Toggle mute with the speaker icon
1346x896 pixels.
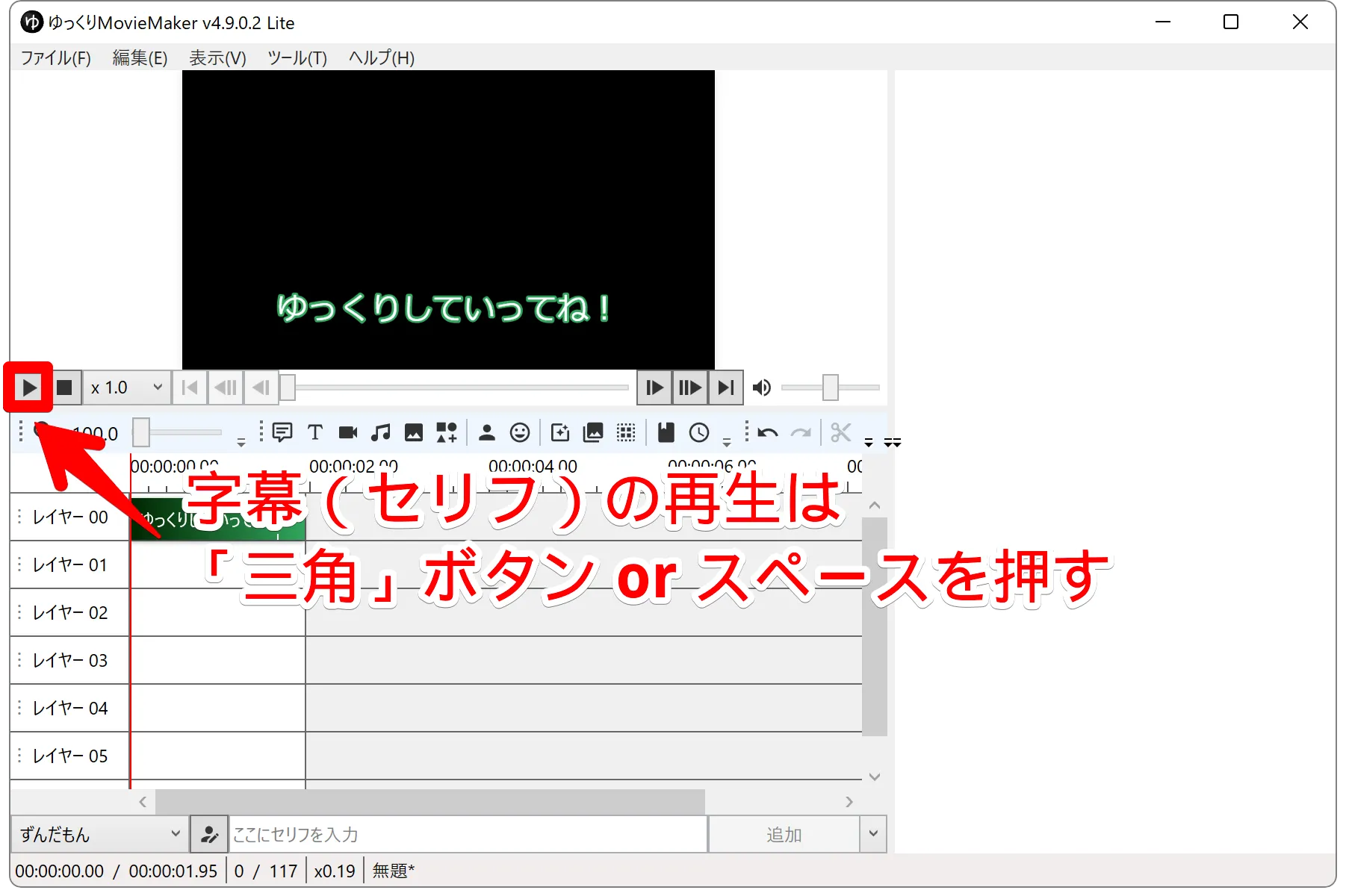click(762, 388)
